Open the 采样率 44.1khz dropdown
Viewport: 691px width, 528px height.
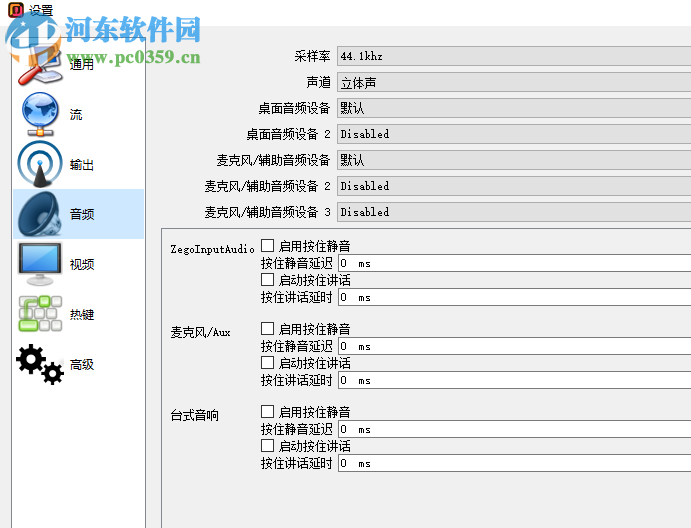514,56
